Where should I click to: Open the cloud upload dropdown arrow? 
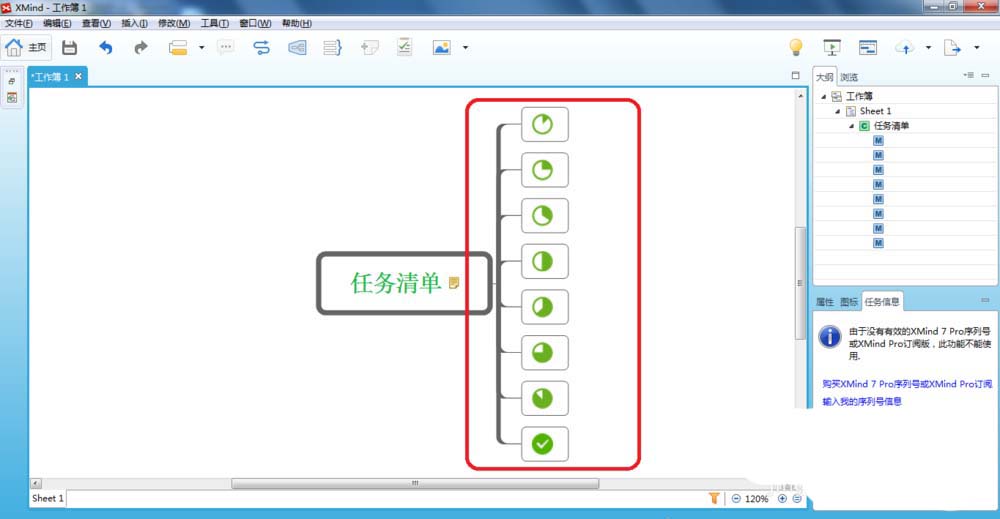click(x=929, y=47)
